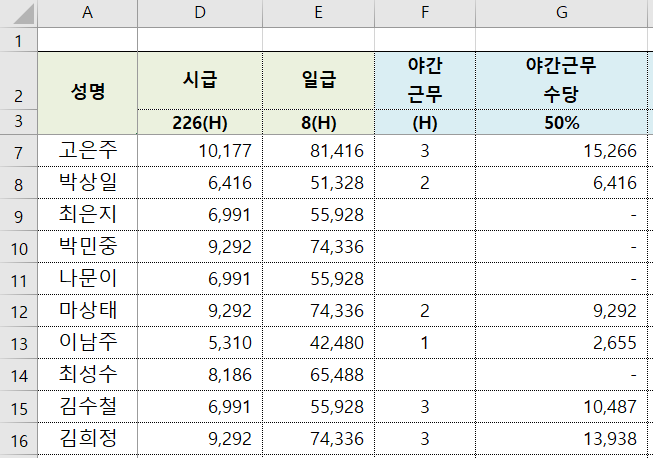This screenshot has width=653, height=458.
Task: Select the 8(H) cell
Action: click(x=319, y=122)
